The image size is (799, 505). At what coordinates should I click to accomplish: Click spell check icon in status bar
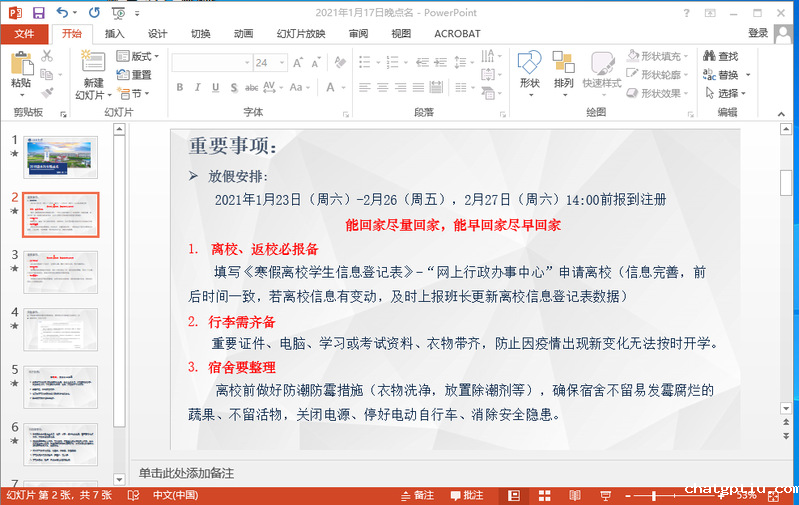pyautogui.click(x=133, y=495)
